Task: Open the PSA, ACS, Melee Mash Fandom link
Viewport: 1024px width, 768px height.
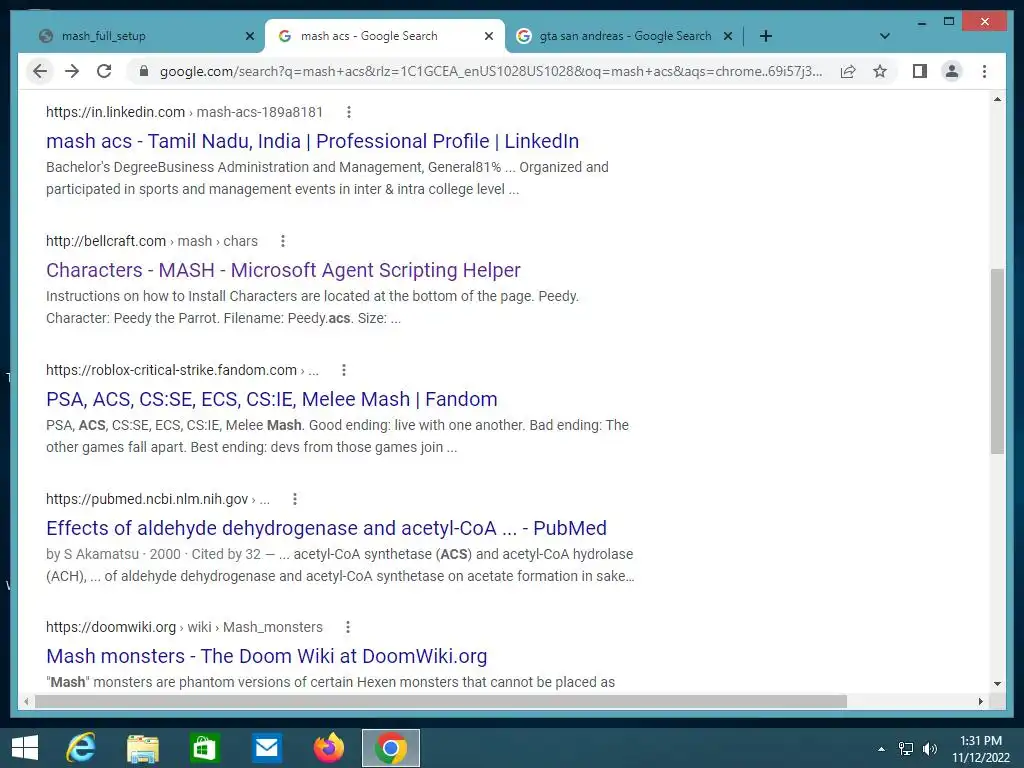Action: [272, 399]
